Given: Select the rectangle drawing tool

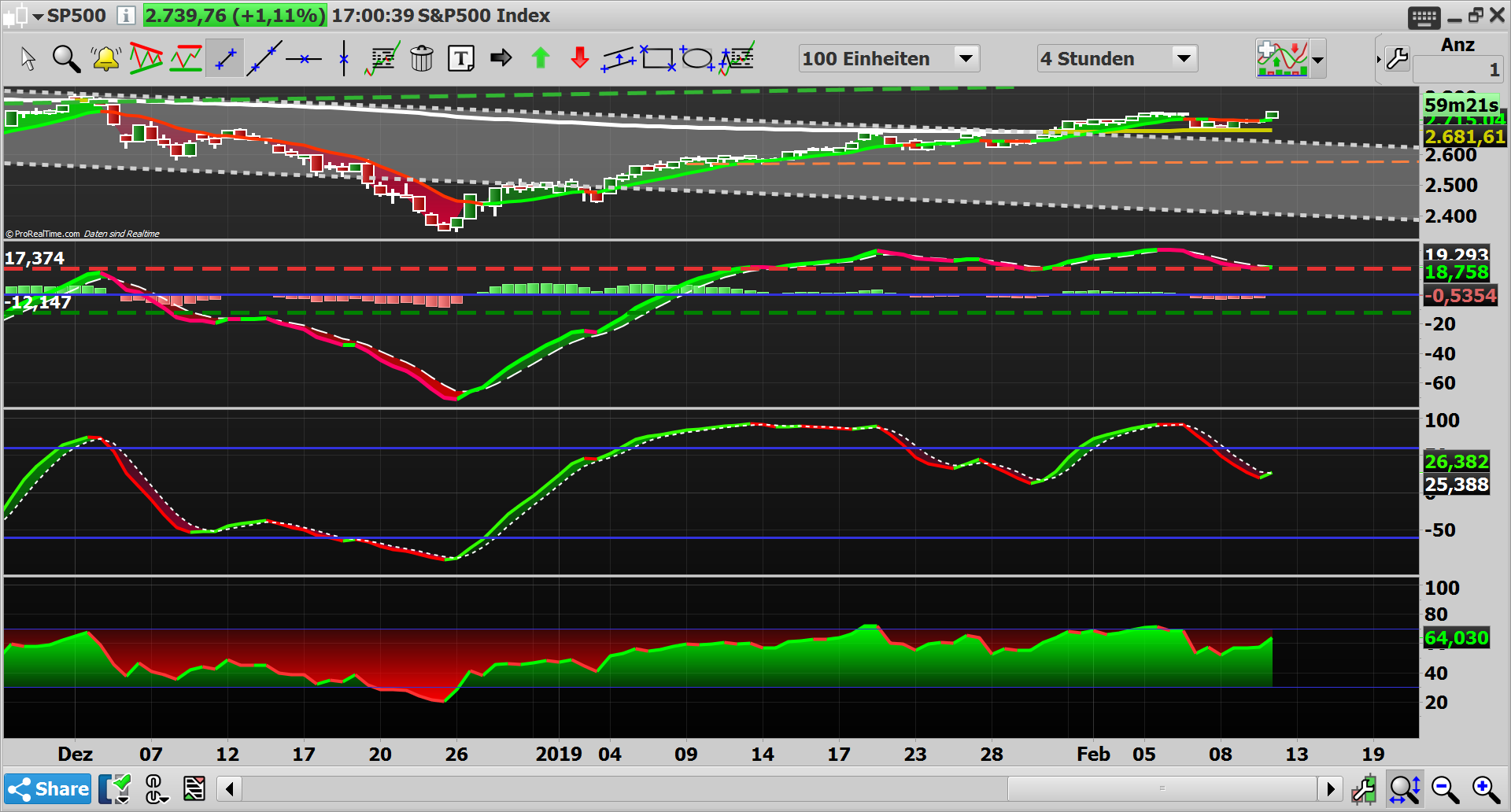Looking at the screenshot, I should coord(659,57).
